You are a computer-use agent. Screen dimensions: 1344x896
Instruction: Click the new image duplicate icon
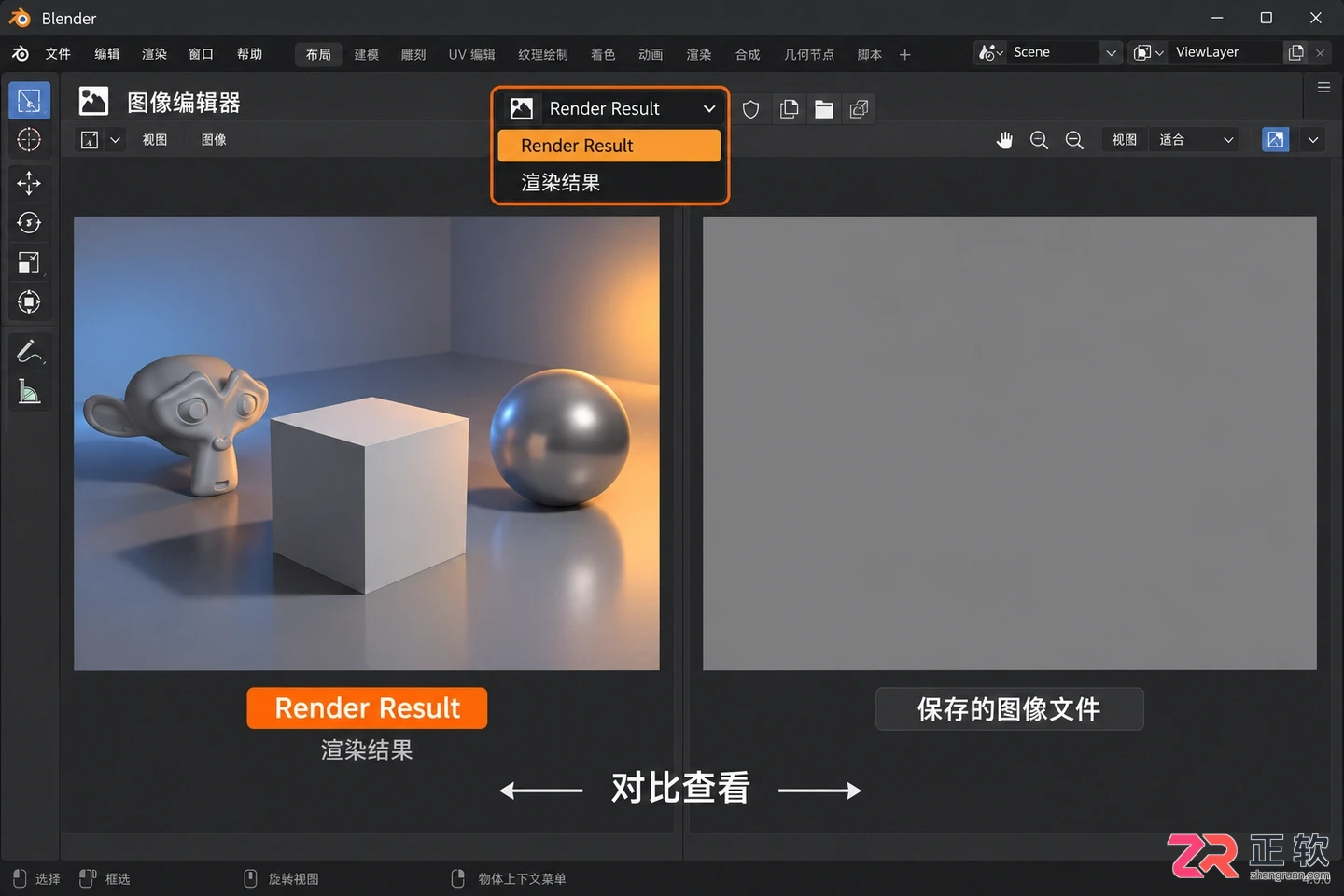pos(789,109)
